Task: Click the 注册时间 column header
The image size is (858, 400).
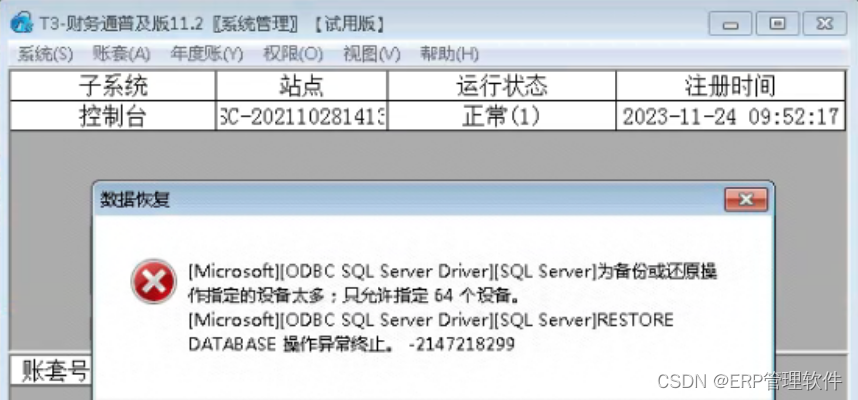Action: (x=731, y=86)
